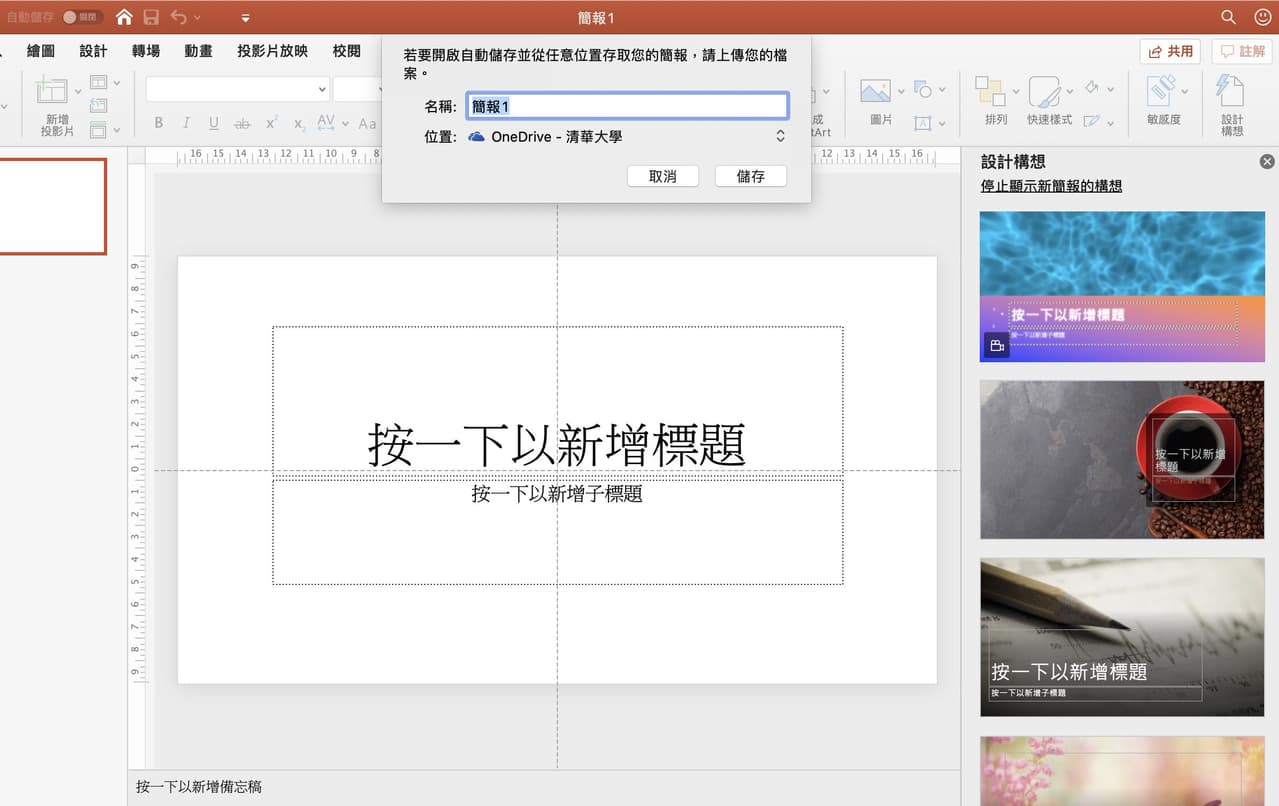Click the Sensitivity (敏感度) icon

1162,90
